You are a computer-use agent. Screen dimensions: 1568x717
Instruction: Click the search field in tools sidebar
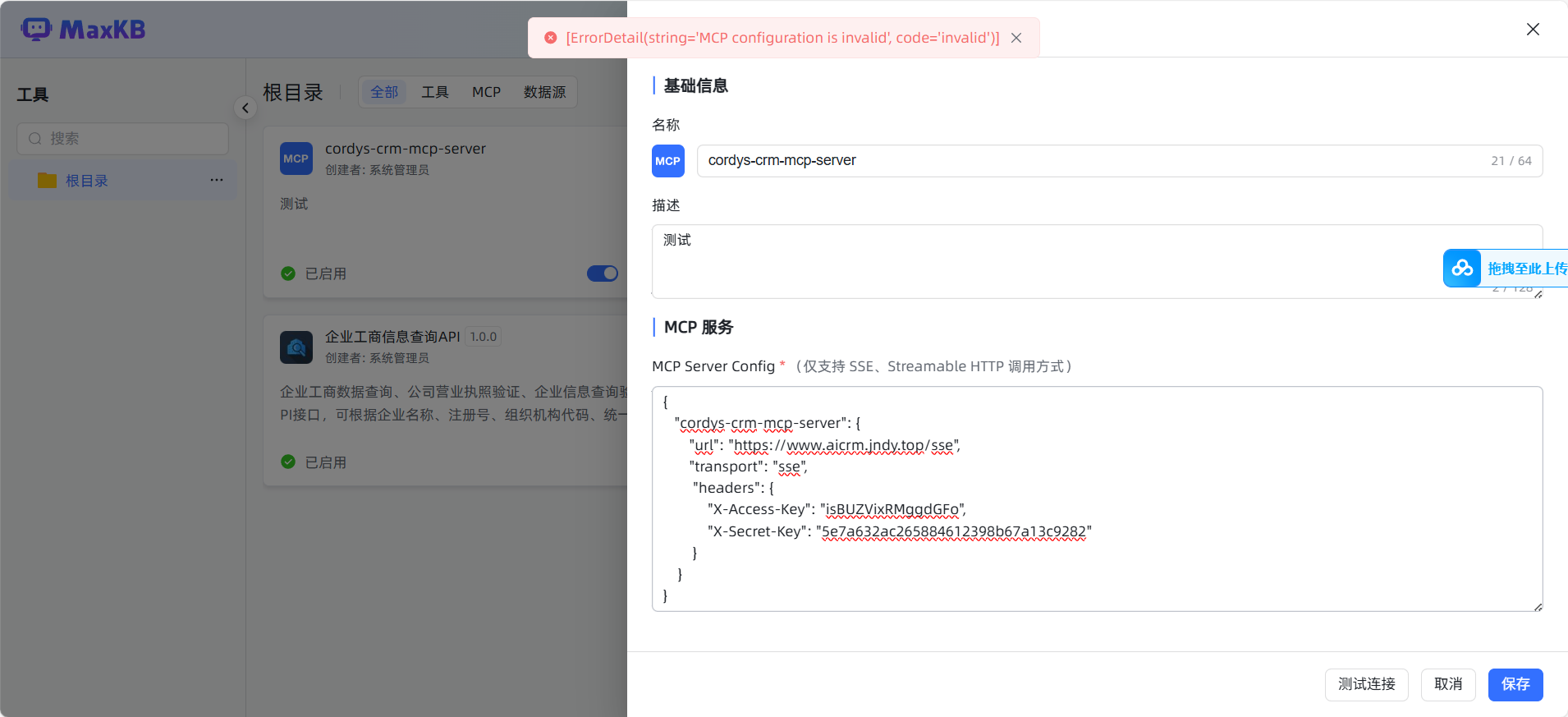tap(123, 139)
